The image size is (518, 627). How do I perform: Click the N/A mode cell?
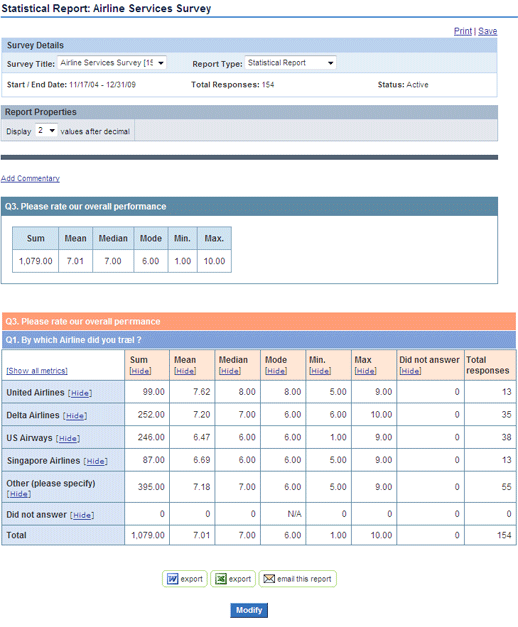(294, 514)
